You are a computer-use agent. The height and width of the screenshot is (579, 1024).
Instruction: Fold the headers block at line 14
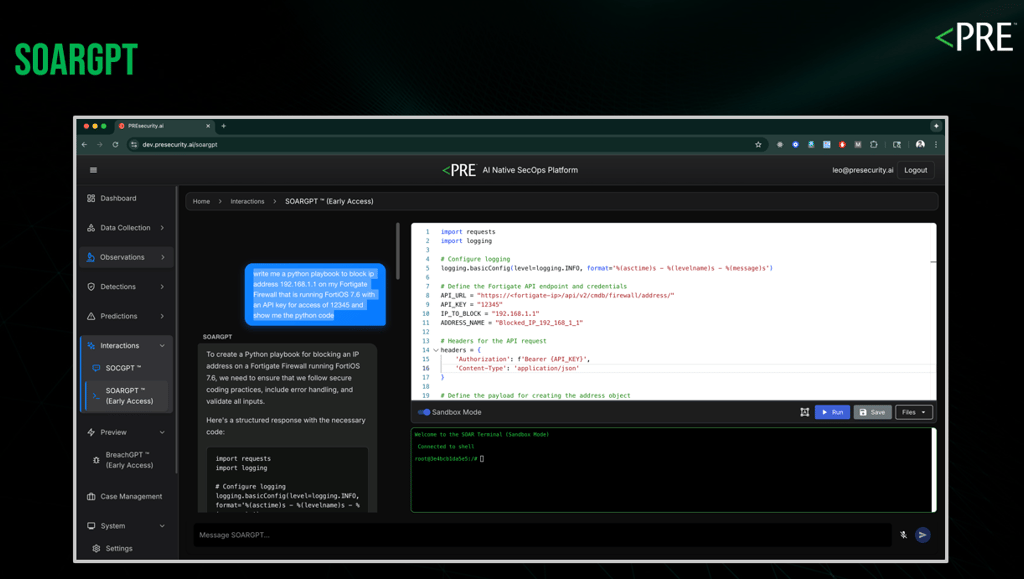coord(436,350)
